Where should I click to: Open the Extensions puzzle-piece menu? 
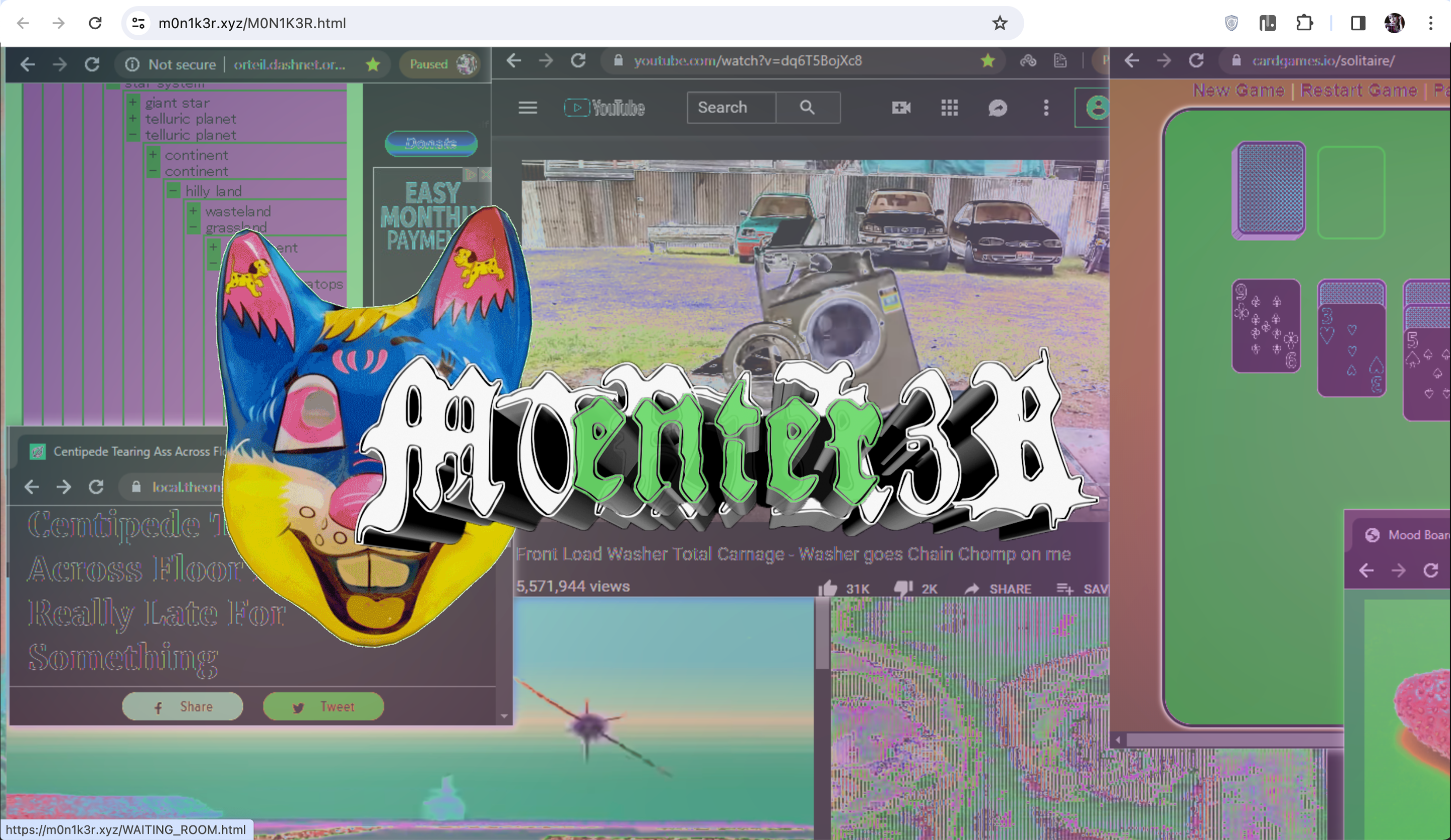point(1304,23)
